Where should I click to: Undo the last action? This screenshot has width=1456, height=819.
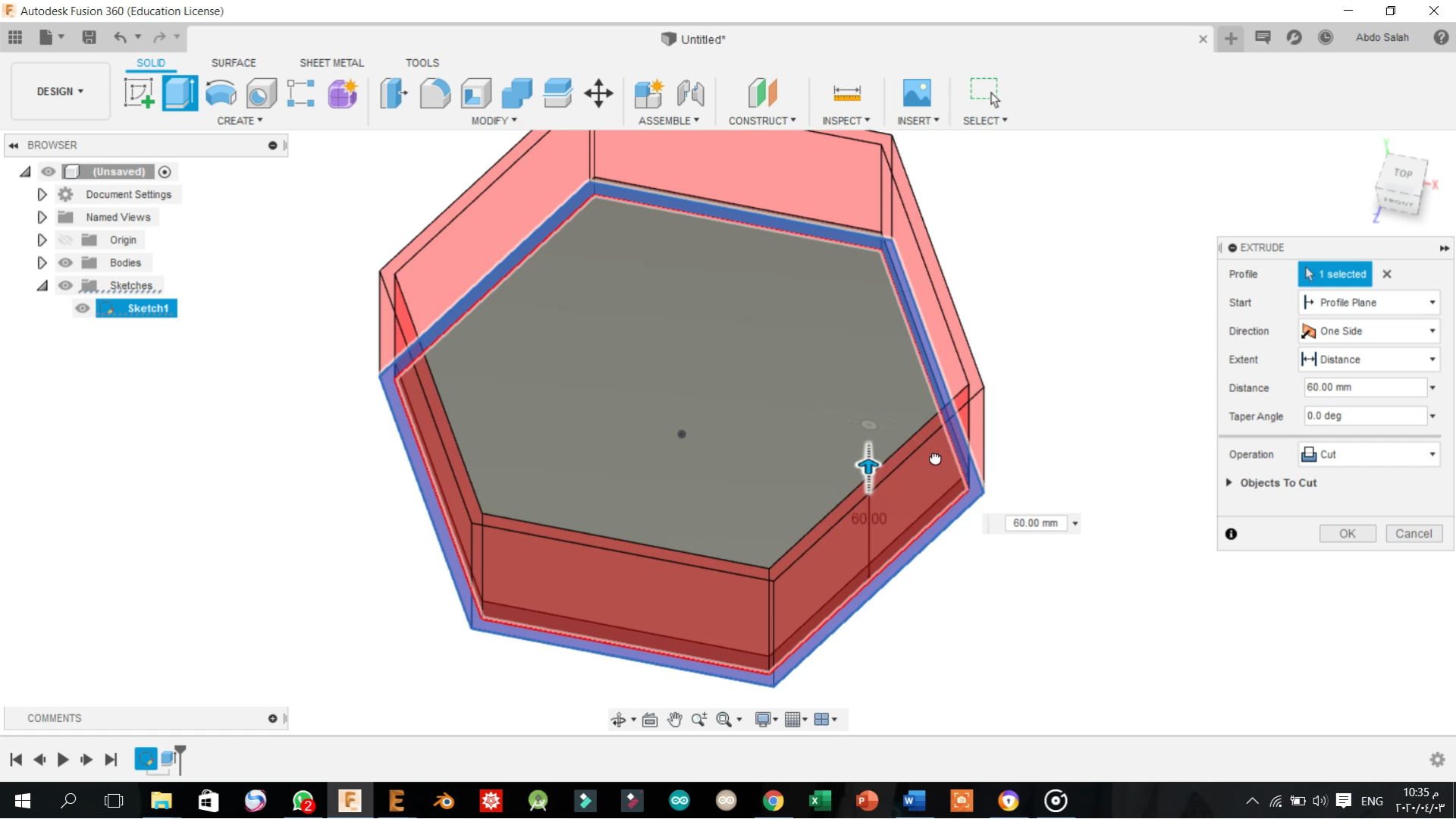tap(120, 37)
